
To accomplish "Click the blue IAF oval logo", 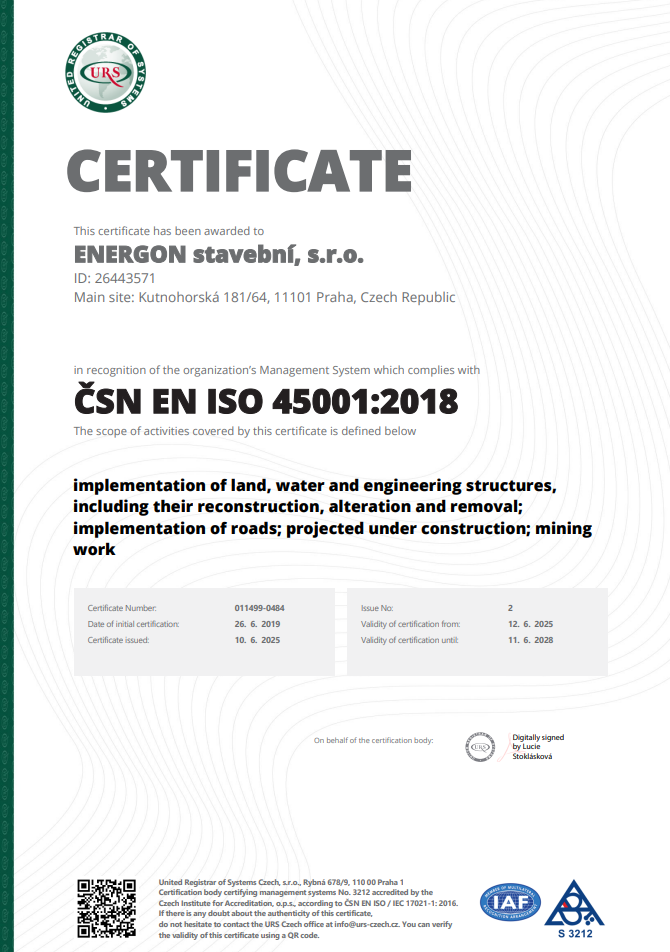I will [510, 903].
